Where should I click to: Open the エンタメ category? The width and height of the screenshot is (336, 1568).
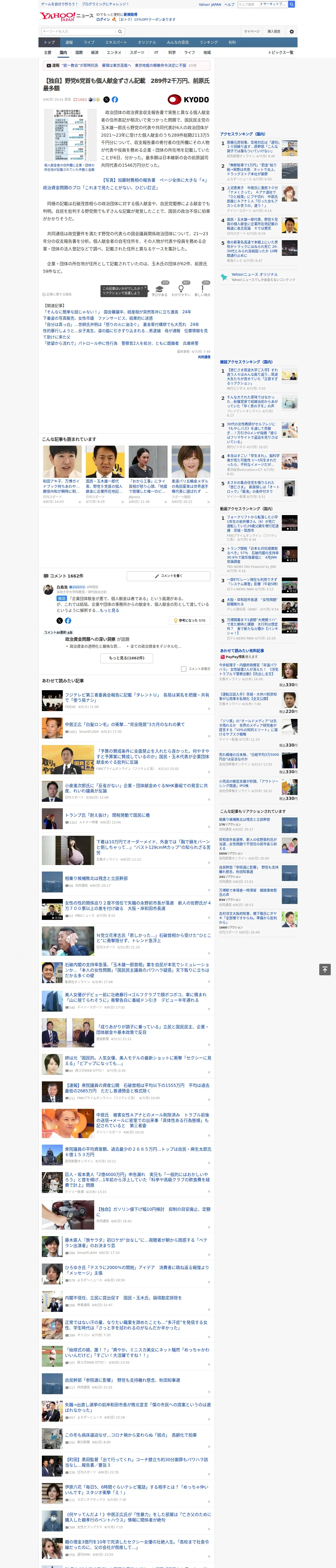tap(114, 52)
